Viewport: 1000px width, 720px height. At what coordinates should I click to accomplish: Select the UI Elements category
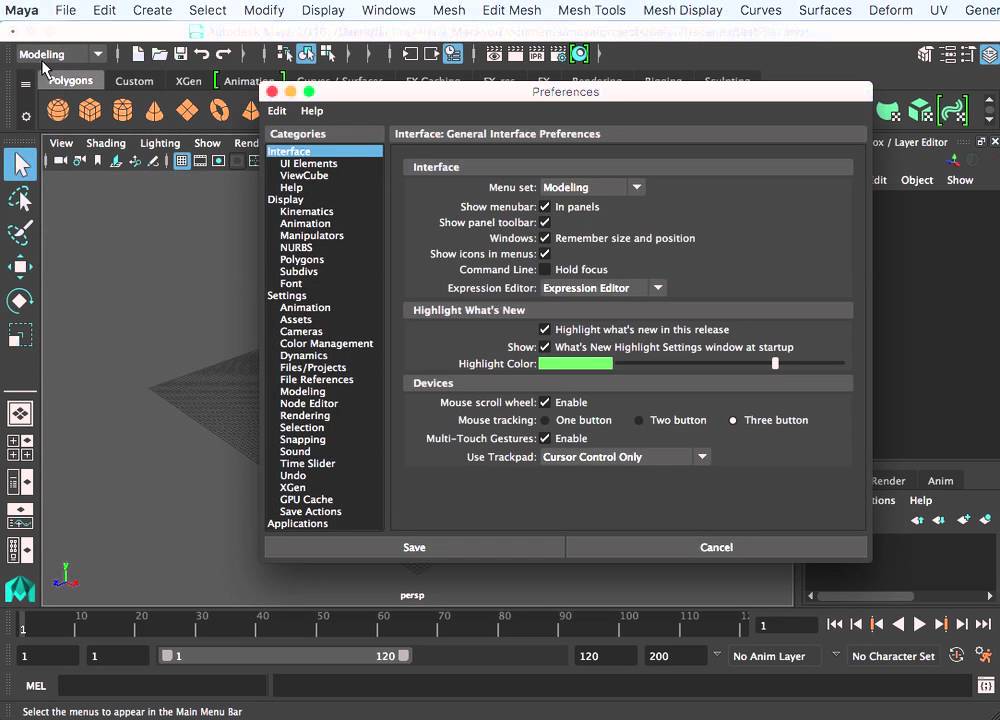309,163
